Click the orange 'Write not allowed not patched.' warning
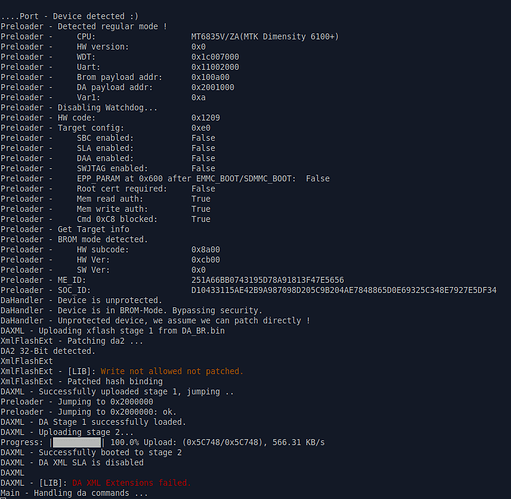The height and width of the screenshot is (499, 511). [172, 371]
